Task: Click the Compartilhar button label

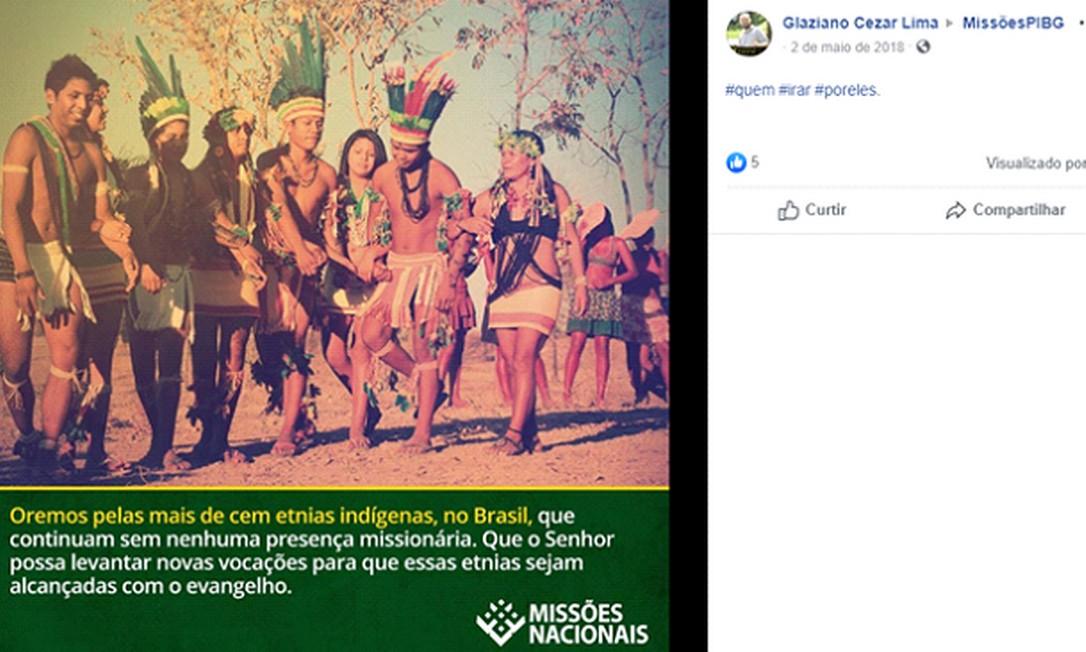Action: [x=1019, y=210]
